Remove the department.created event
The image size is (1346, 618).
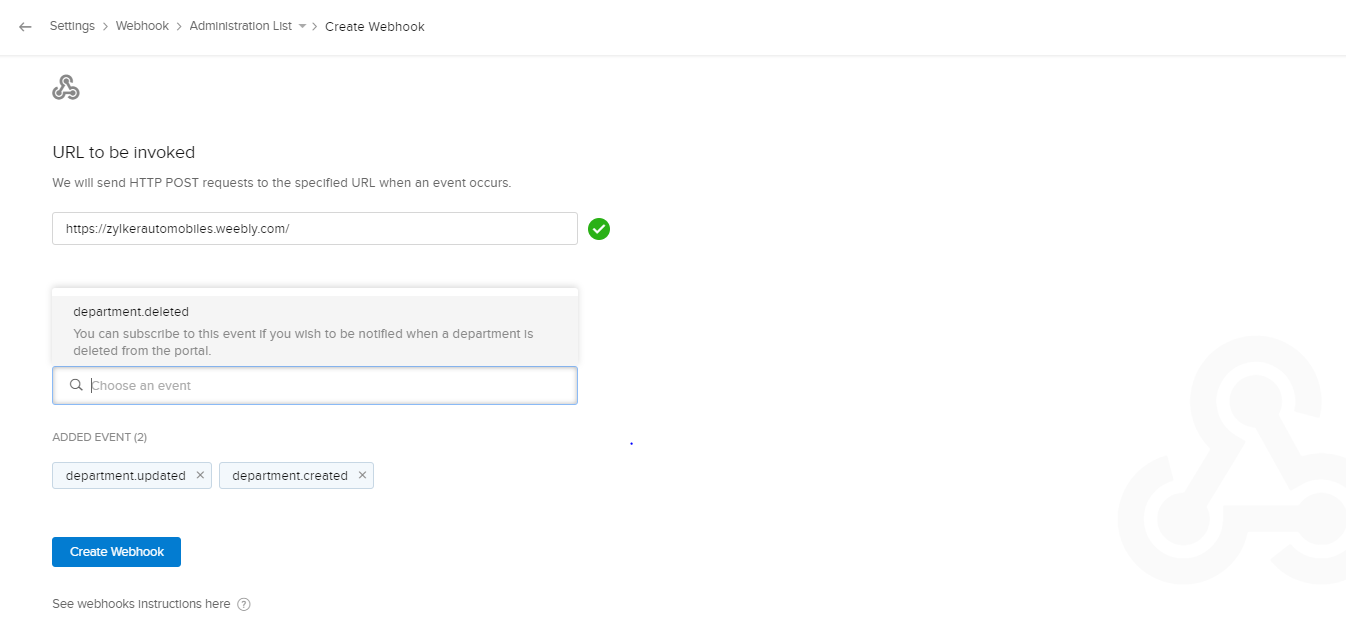tap(362, 475)
